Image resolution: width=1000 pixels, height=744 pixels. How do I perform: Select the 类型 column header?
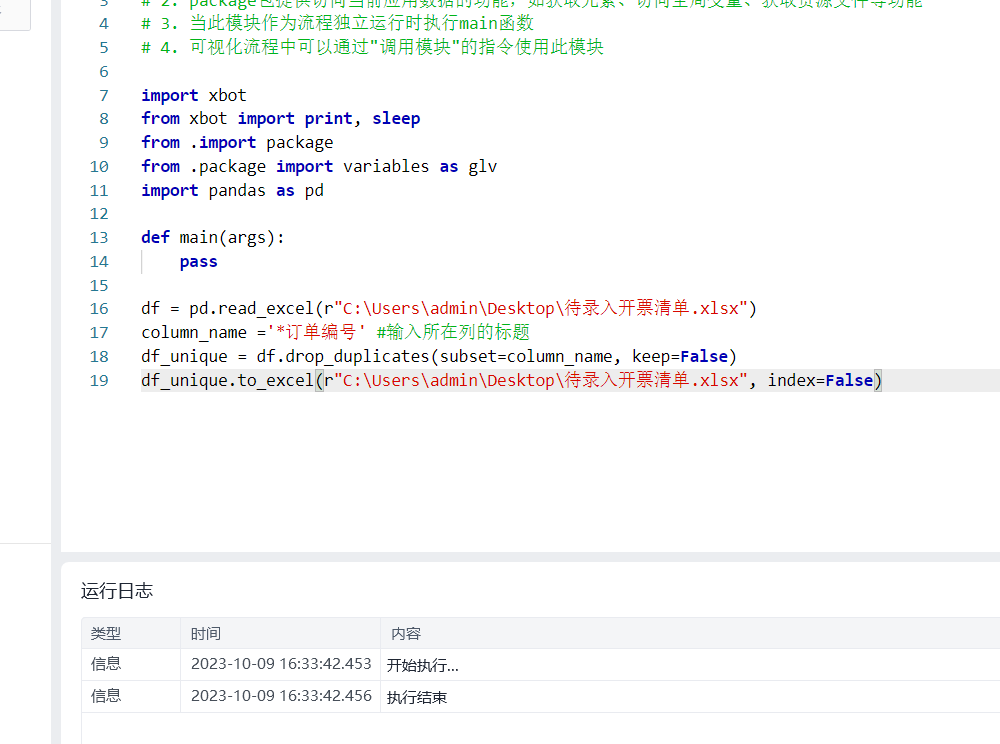click(105, 634)
